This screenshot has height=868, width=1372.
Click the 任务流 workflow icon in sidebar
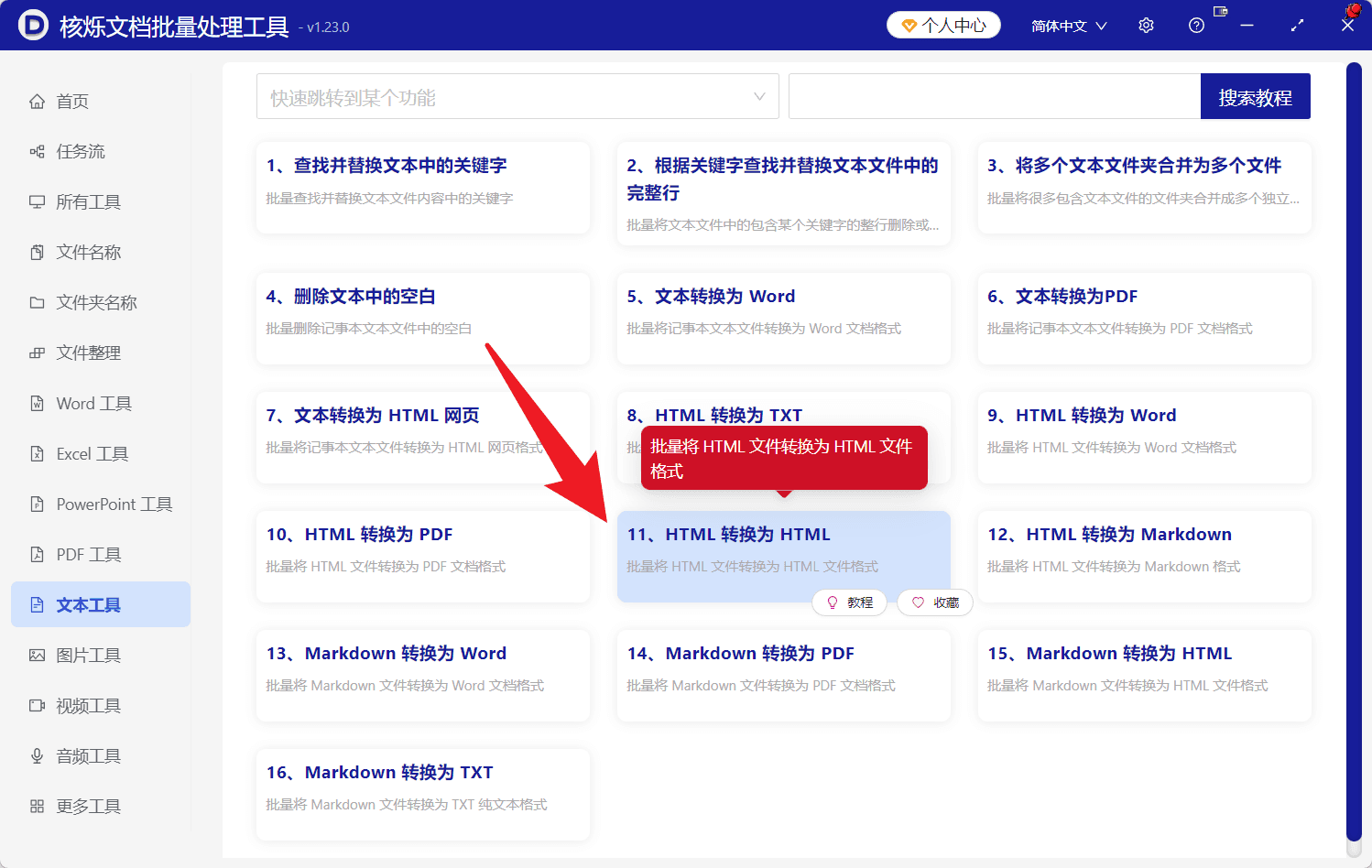37,151
